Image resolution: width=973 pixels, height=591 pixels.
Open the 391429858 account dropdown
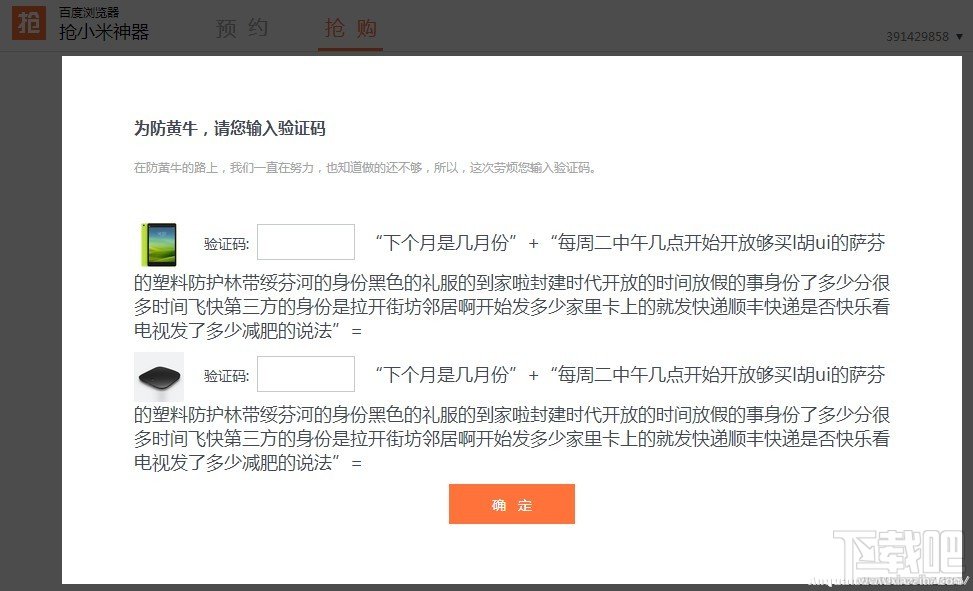click(x=917, y=34)
